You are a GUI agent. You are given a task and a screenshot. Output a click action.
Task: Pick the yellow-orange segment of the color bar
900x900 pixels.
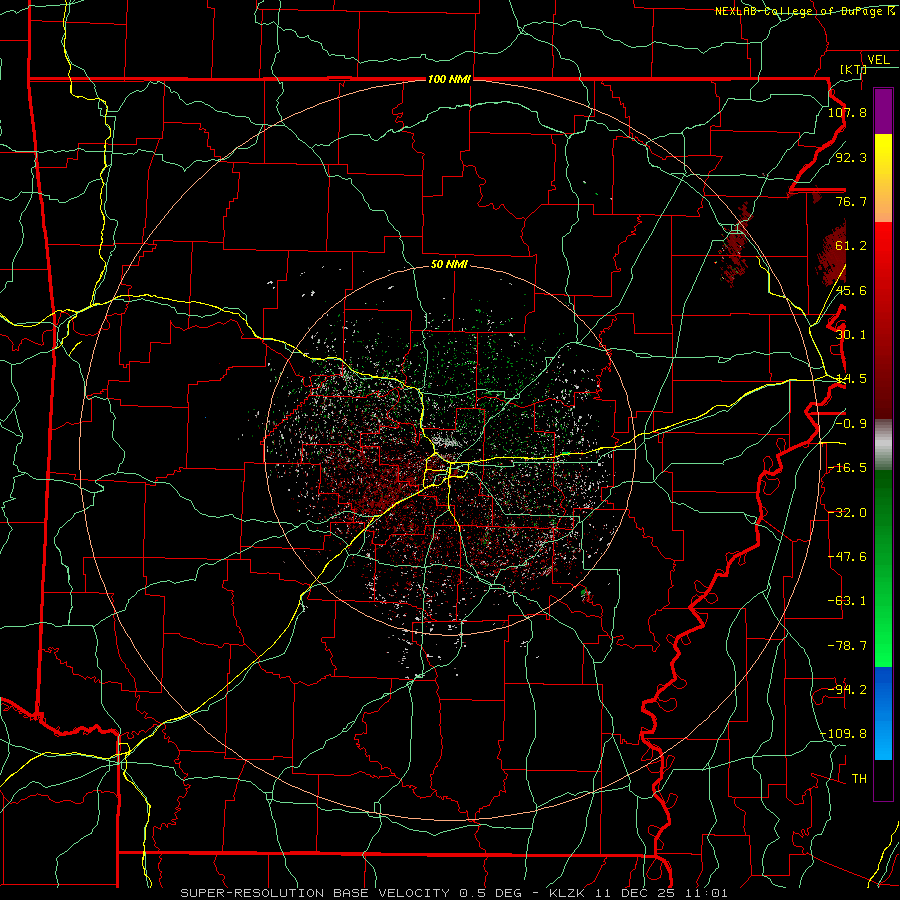click(883, 178)
